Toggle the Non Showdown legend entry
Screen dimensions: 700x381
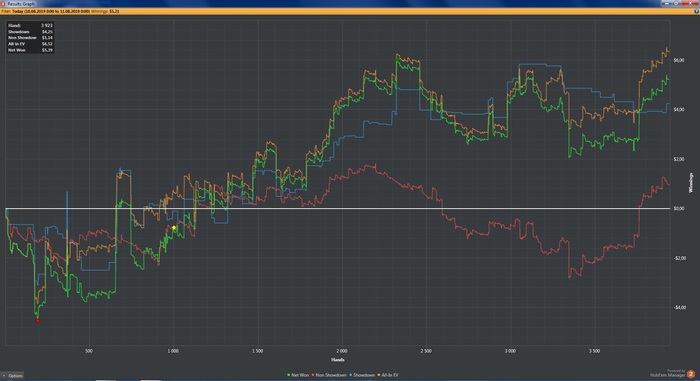(x=329, y=375)
